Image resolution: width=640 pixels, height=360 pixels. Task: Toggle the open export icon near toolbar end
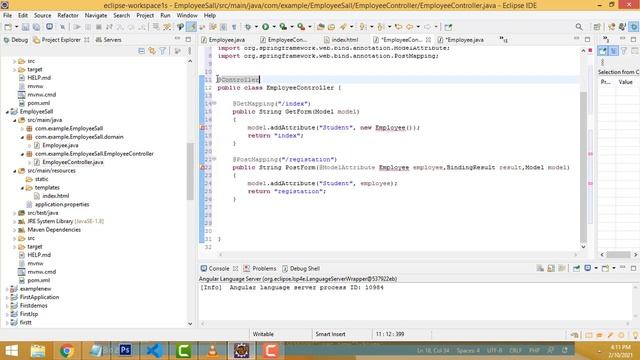tap(448, 27)
